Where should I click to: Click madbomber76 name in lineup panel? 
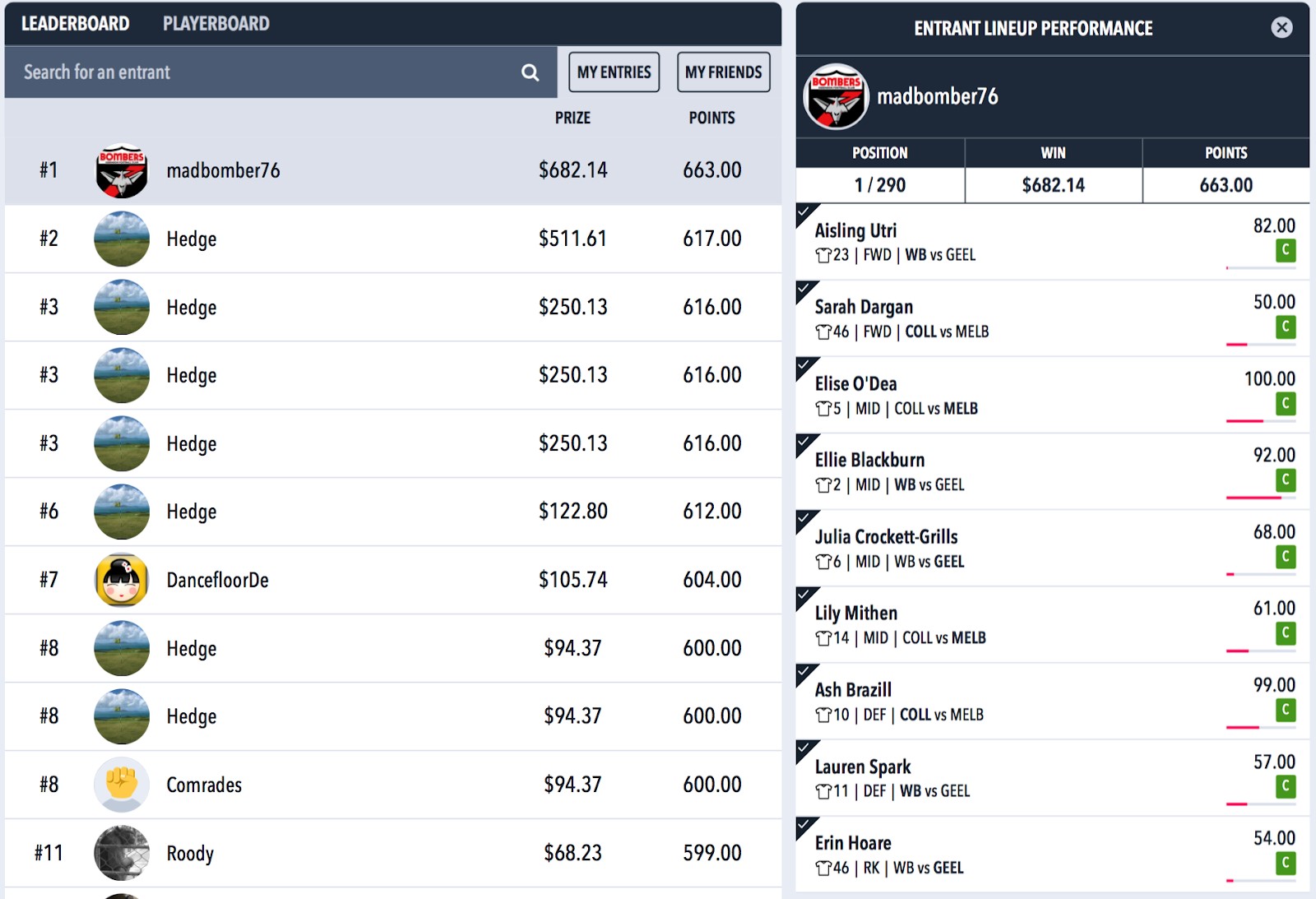938,96
